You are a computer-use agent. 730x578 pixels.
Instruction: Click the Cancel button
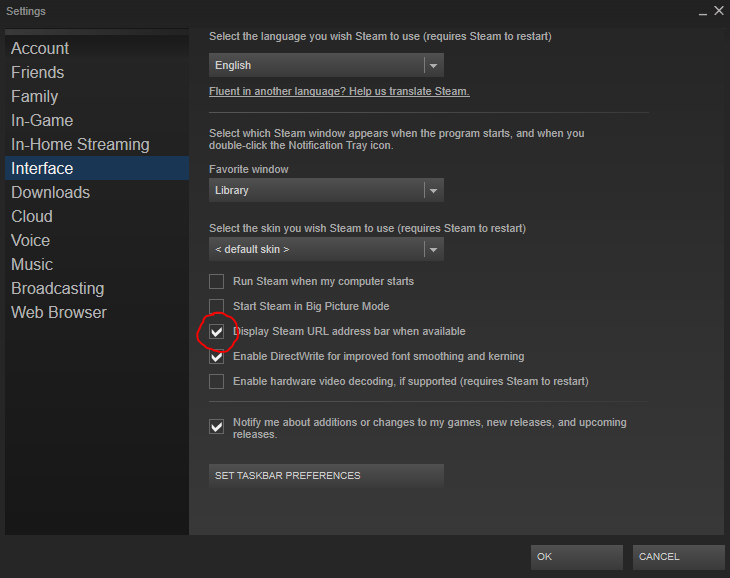[x=678, y=557]
